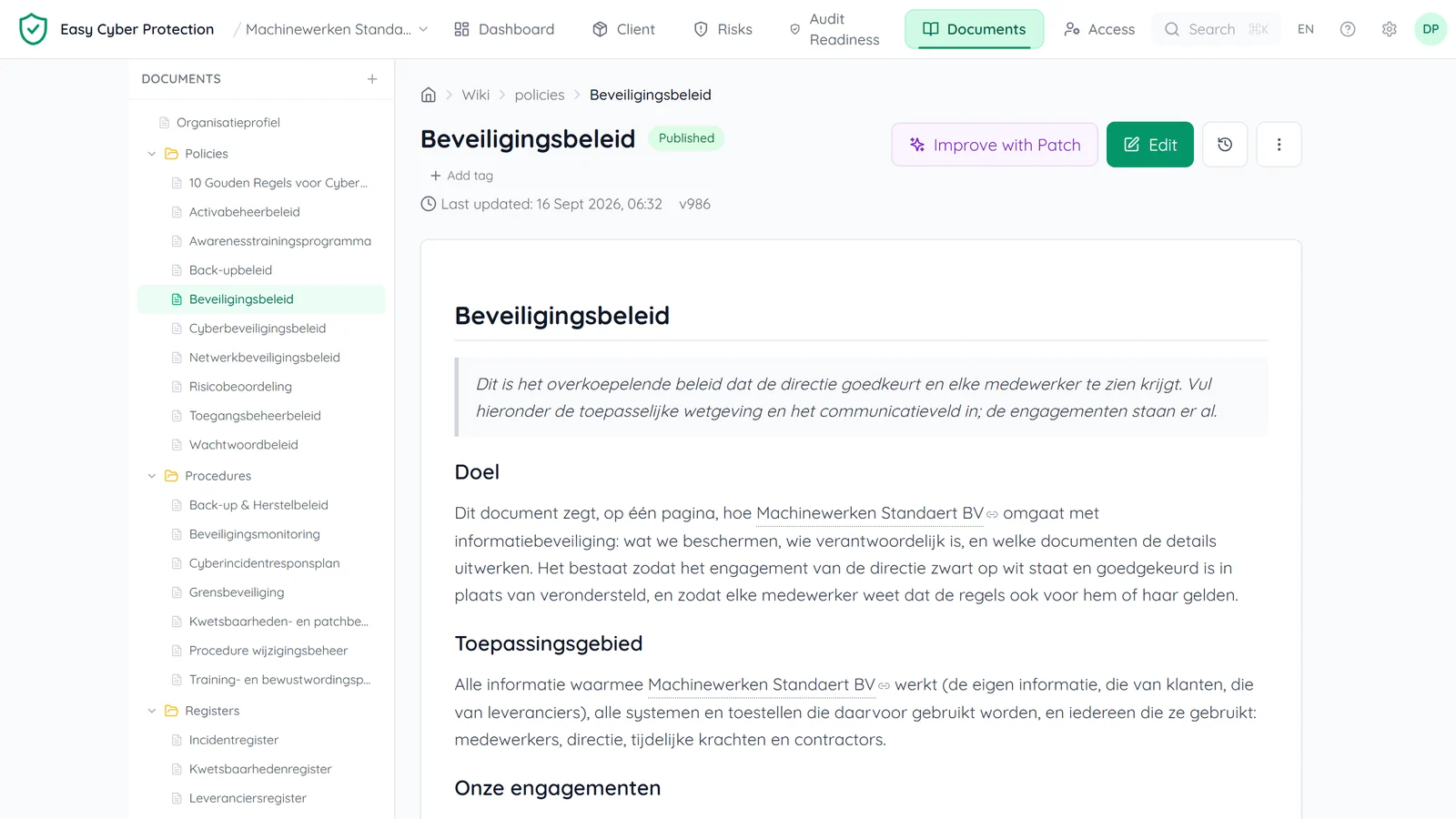Screen dimensions: 1456x819
Task: Open the DP user avatar menu
Action: pos(1431,29)
